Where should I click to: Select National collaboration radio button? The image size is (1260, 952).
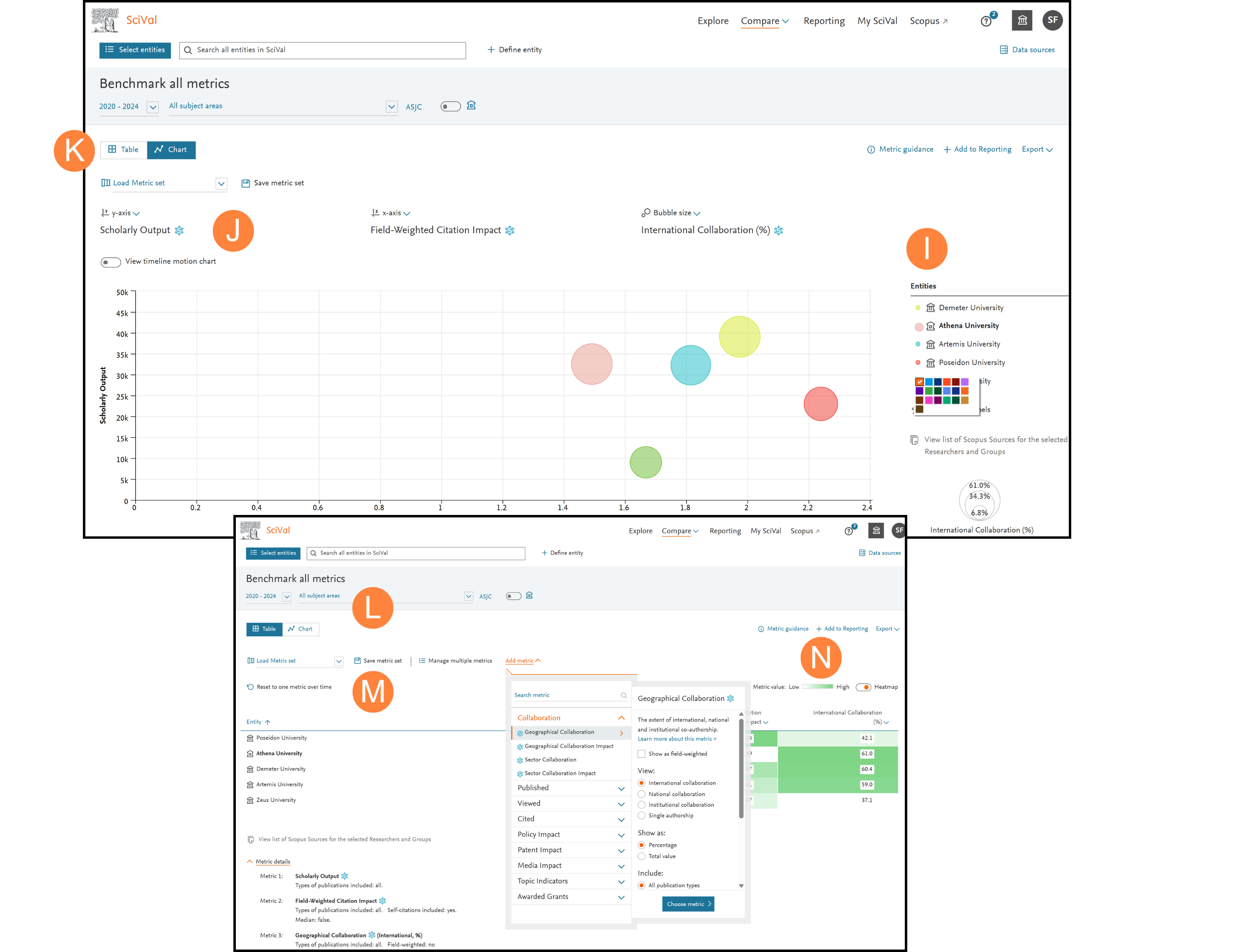coord(641,794)
